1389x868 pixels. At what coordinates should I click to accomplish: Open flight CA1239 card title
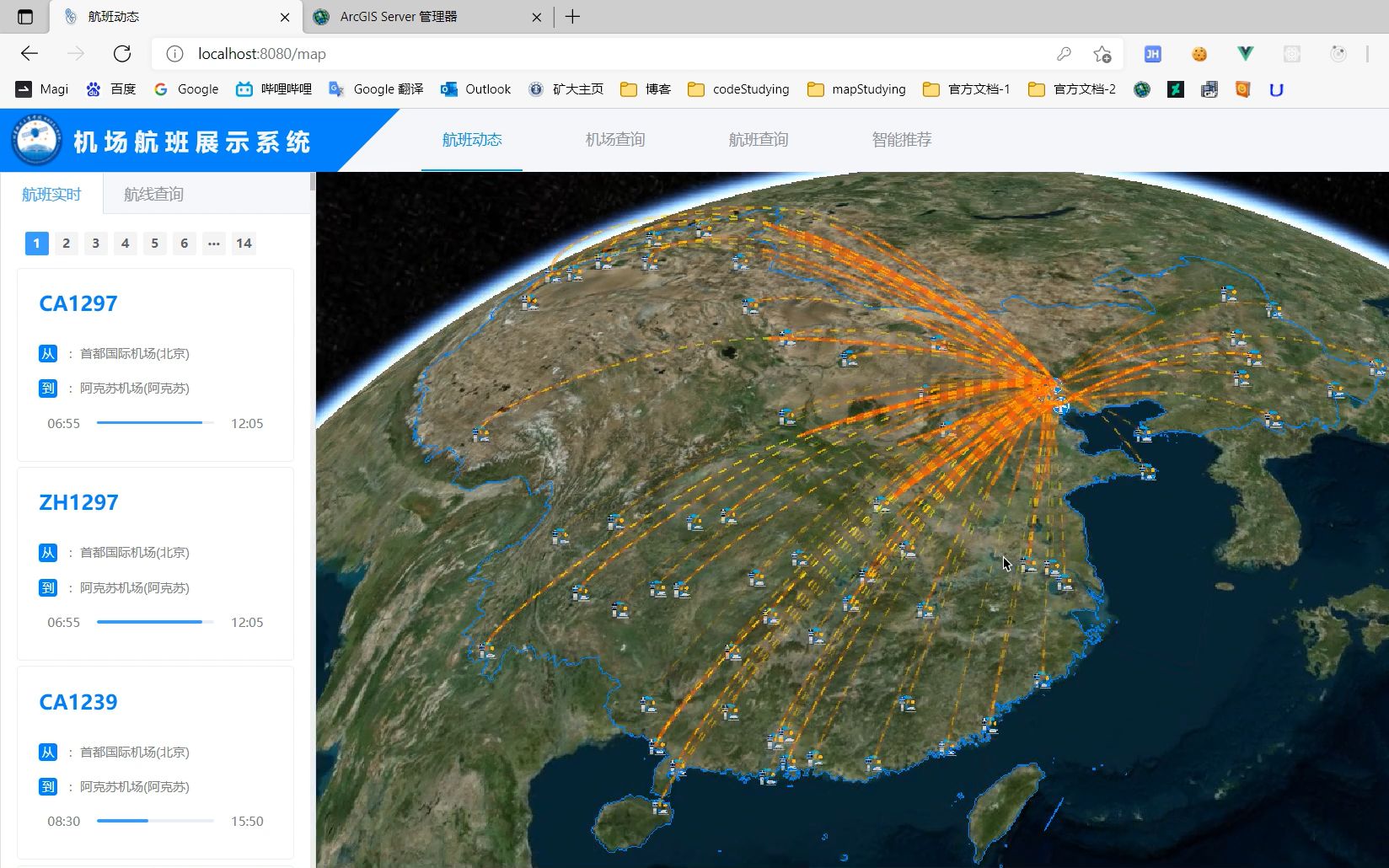78,703
